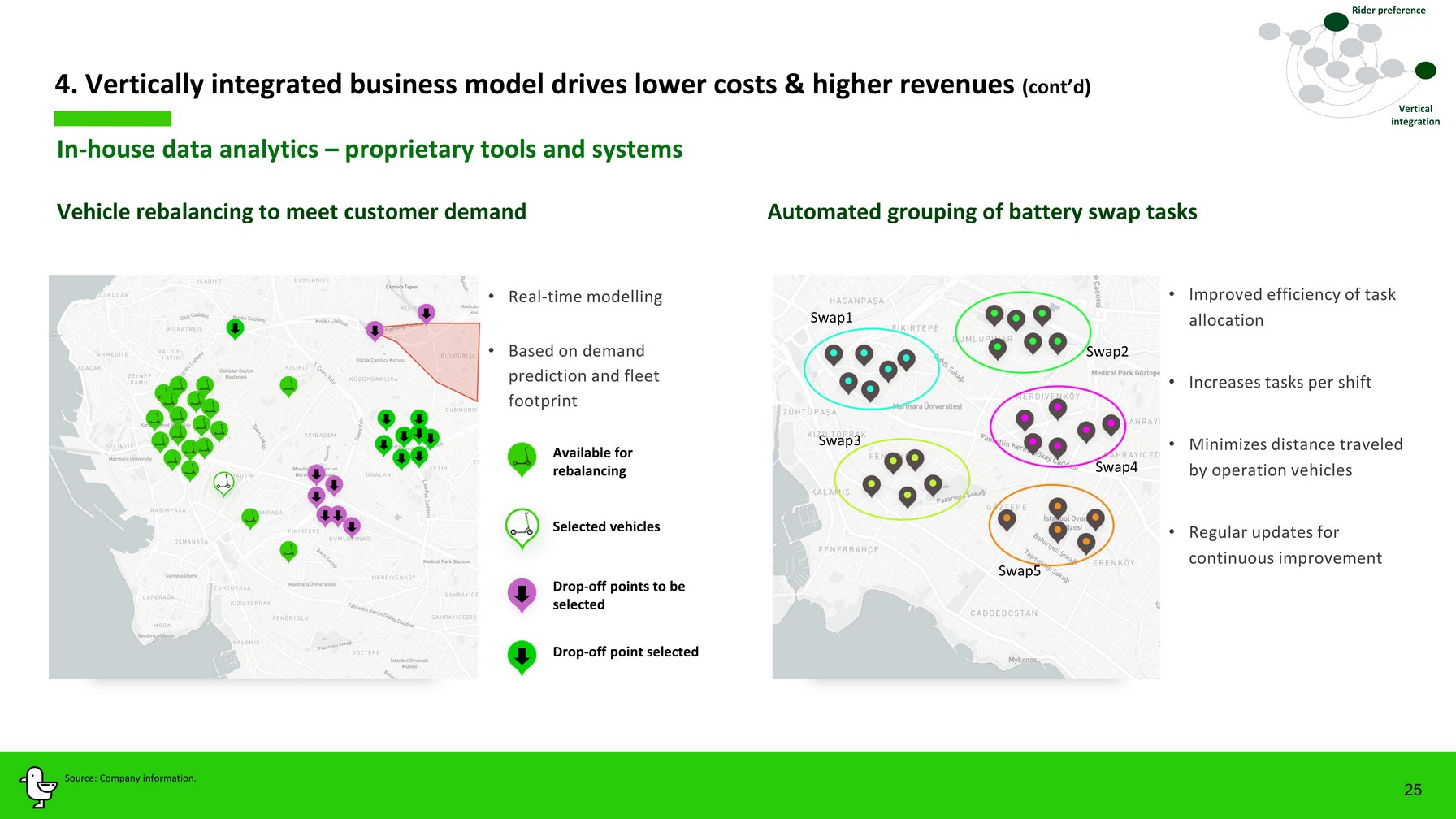Click the Automated grouping of battery swap tasks heading

click(x=981, y=212)
